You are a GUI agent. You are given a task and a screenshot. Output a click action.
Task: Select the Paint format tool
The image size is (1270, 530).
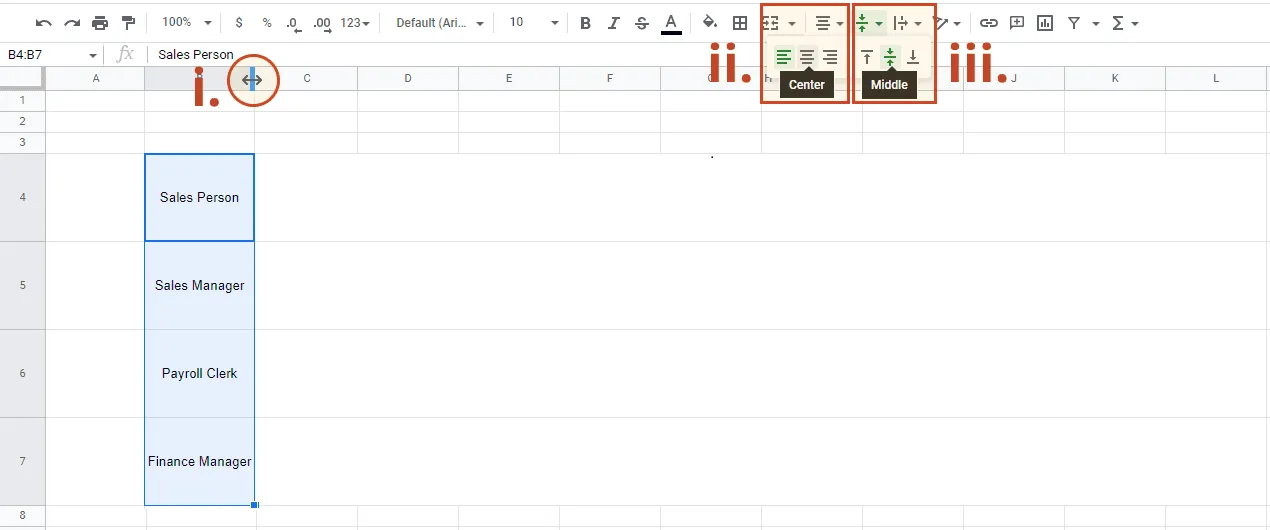click(x=128, y=22)
